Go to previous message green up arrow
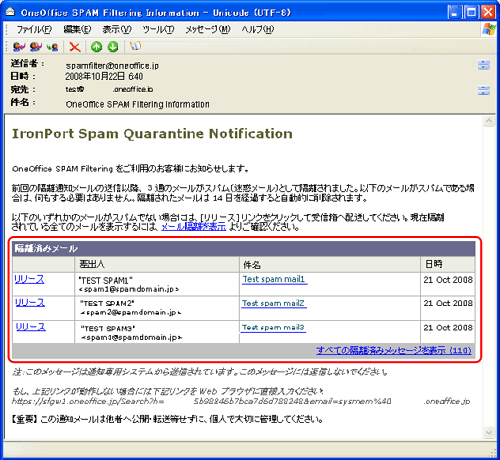500x460 pixels. tap(97, 47)
